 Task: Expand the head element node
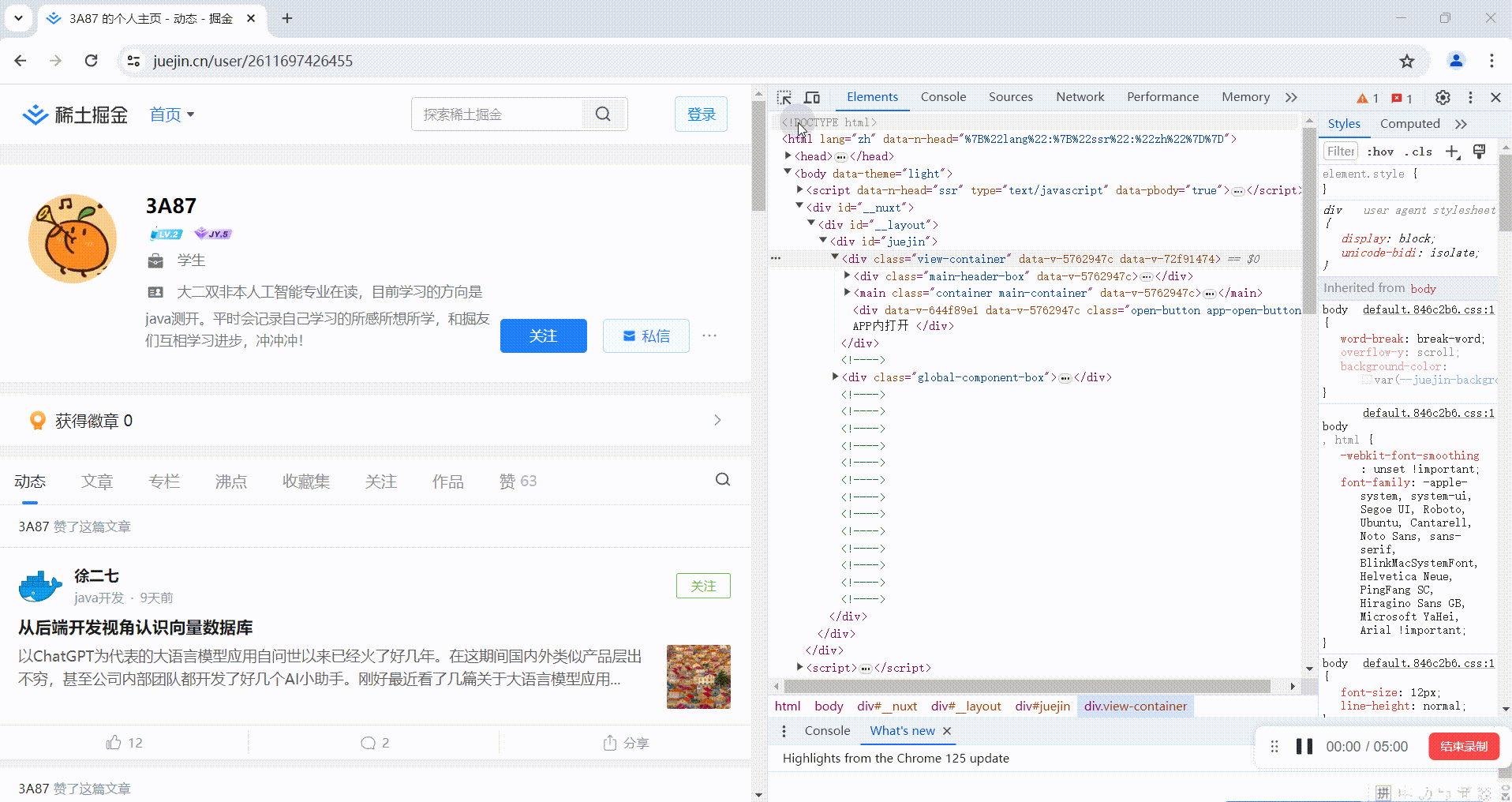tap(788, 156)
